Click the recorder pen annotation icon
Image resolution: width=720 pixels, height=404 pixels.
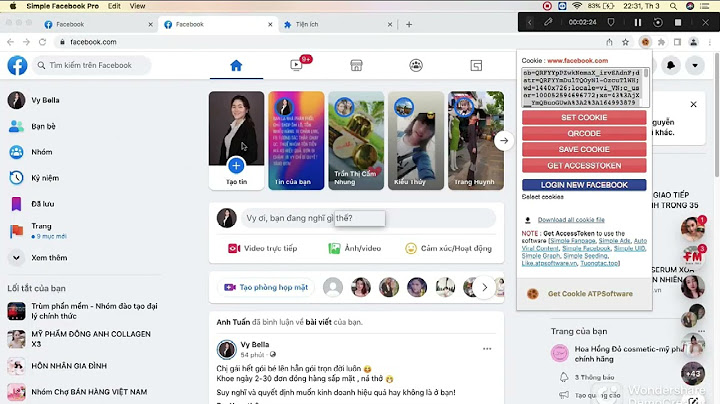coord(548,22)
